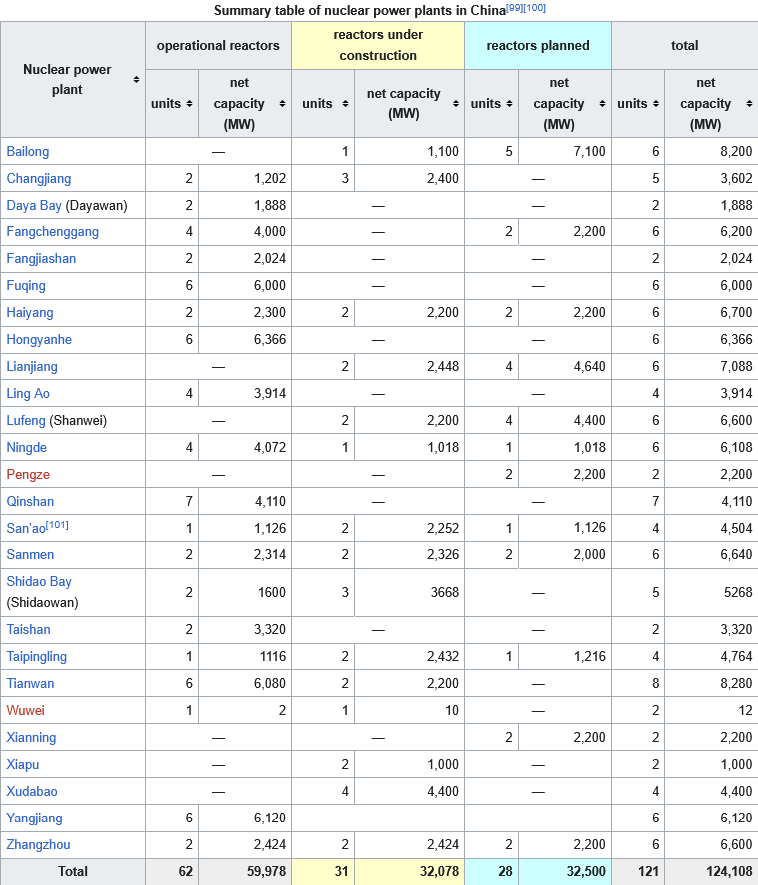
Task: Open the Qinshan plant link
Action: click(x=30, y=501)
